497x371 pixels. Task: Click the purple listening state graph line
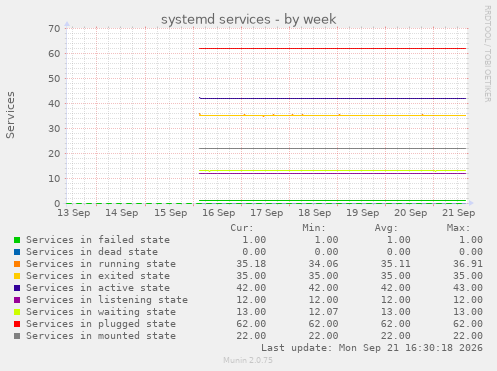(332, 173)
